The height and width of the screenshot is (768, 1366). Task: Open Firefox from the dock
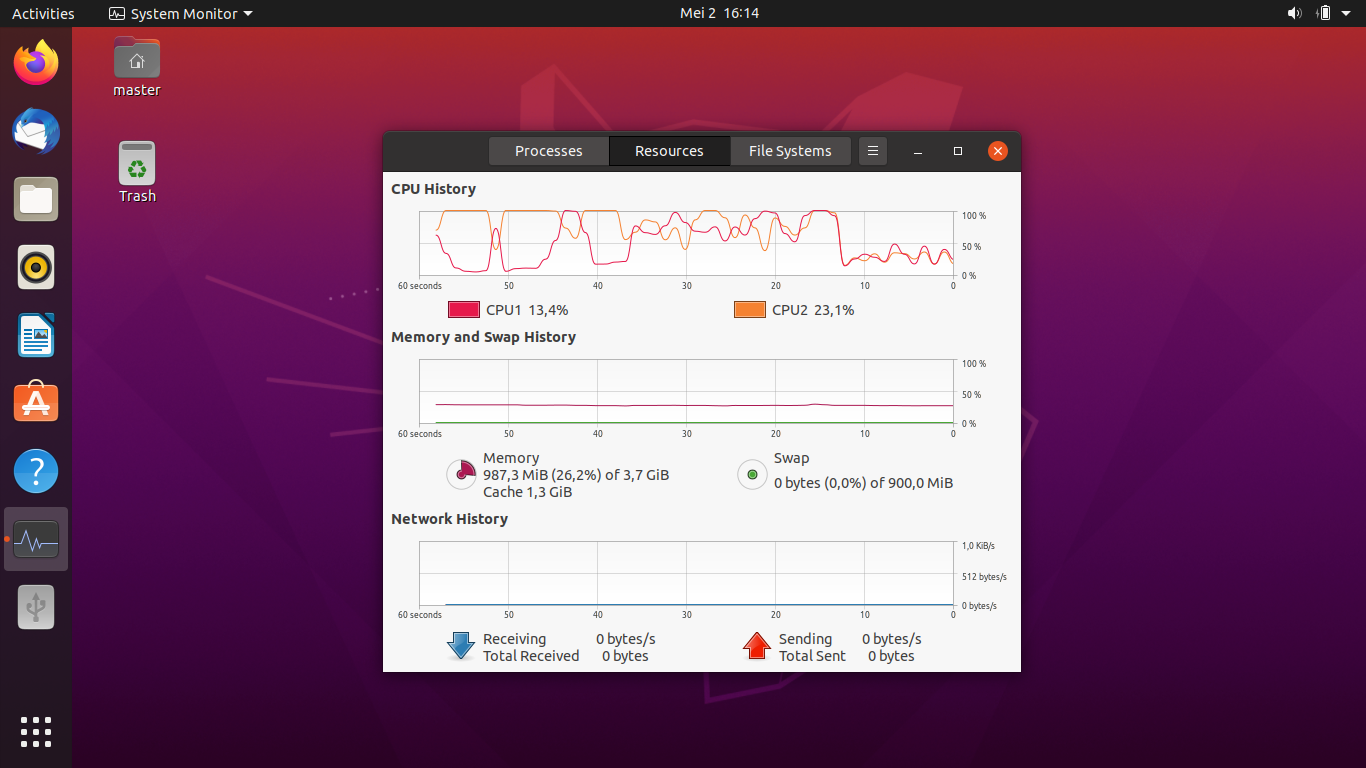(35, 61)
